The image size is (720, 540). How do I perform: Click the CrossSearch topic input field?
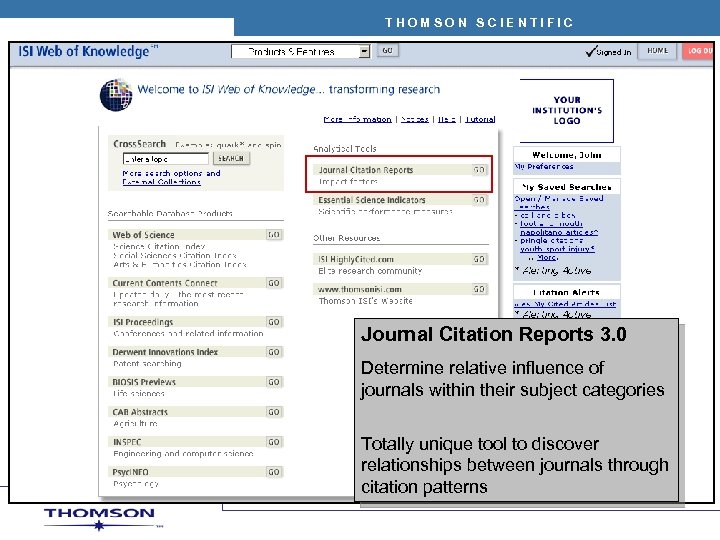pos(165,159)
